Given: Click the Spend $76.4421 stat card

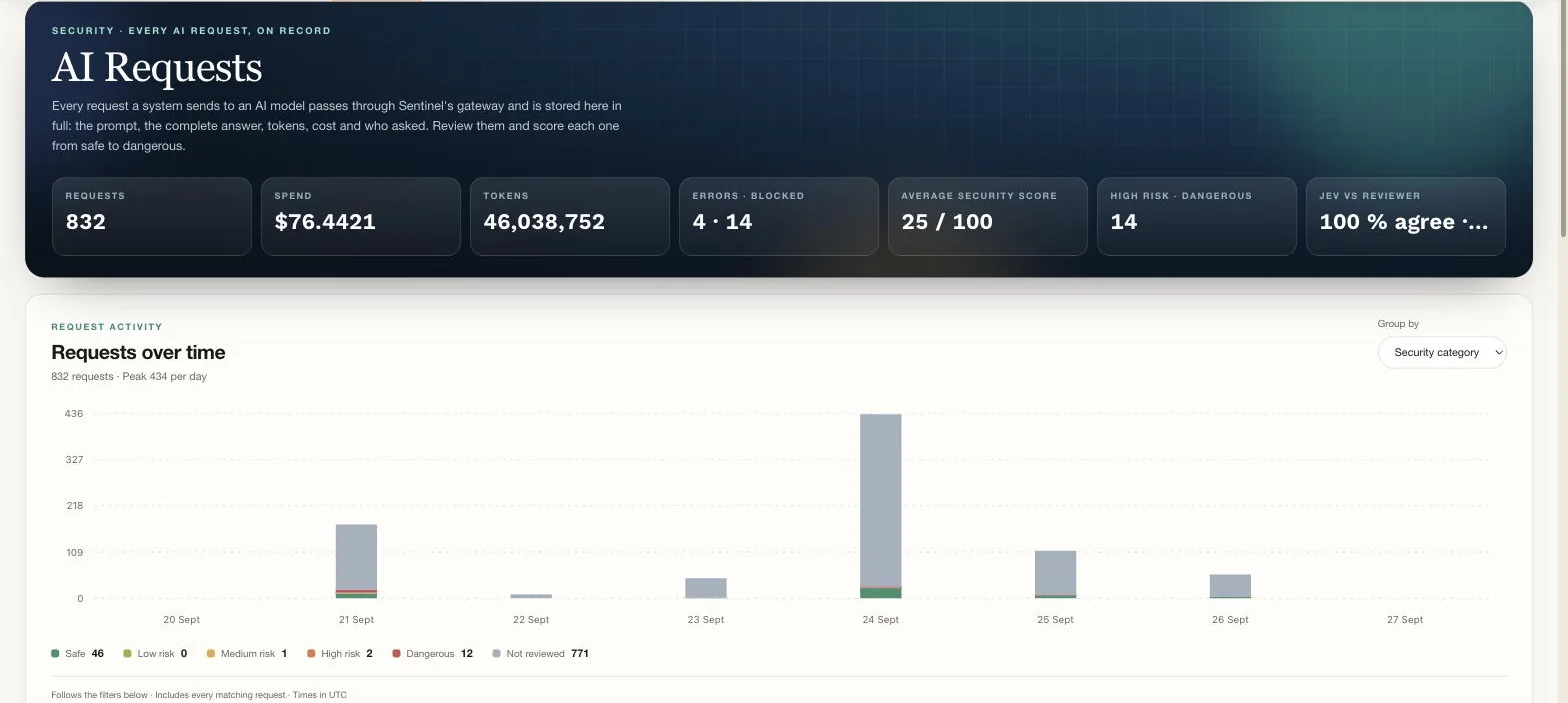Looking at the screenshot, I should (361, 216).
